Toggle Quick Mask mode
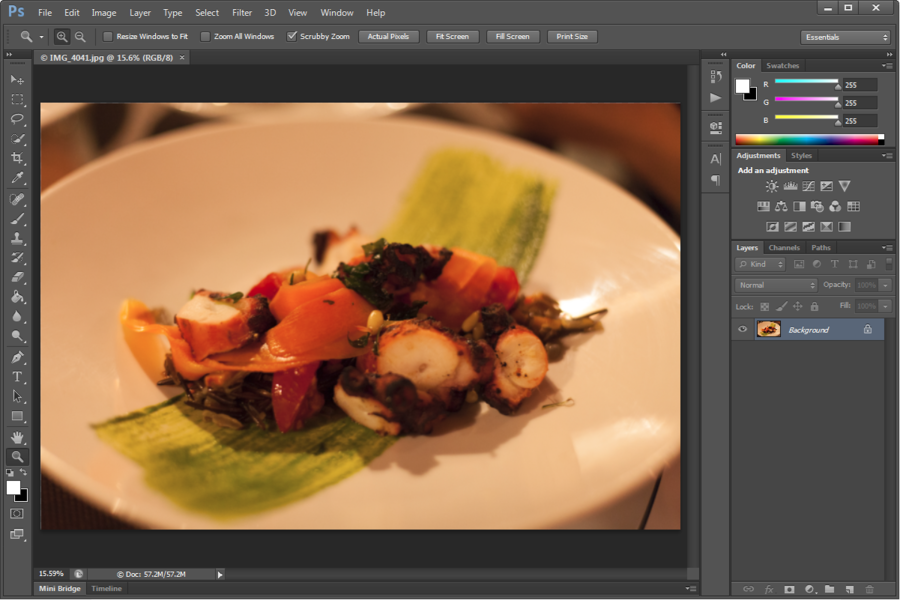The width and height of the screenshot is (900, 600). coord(17,514)
